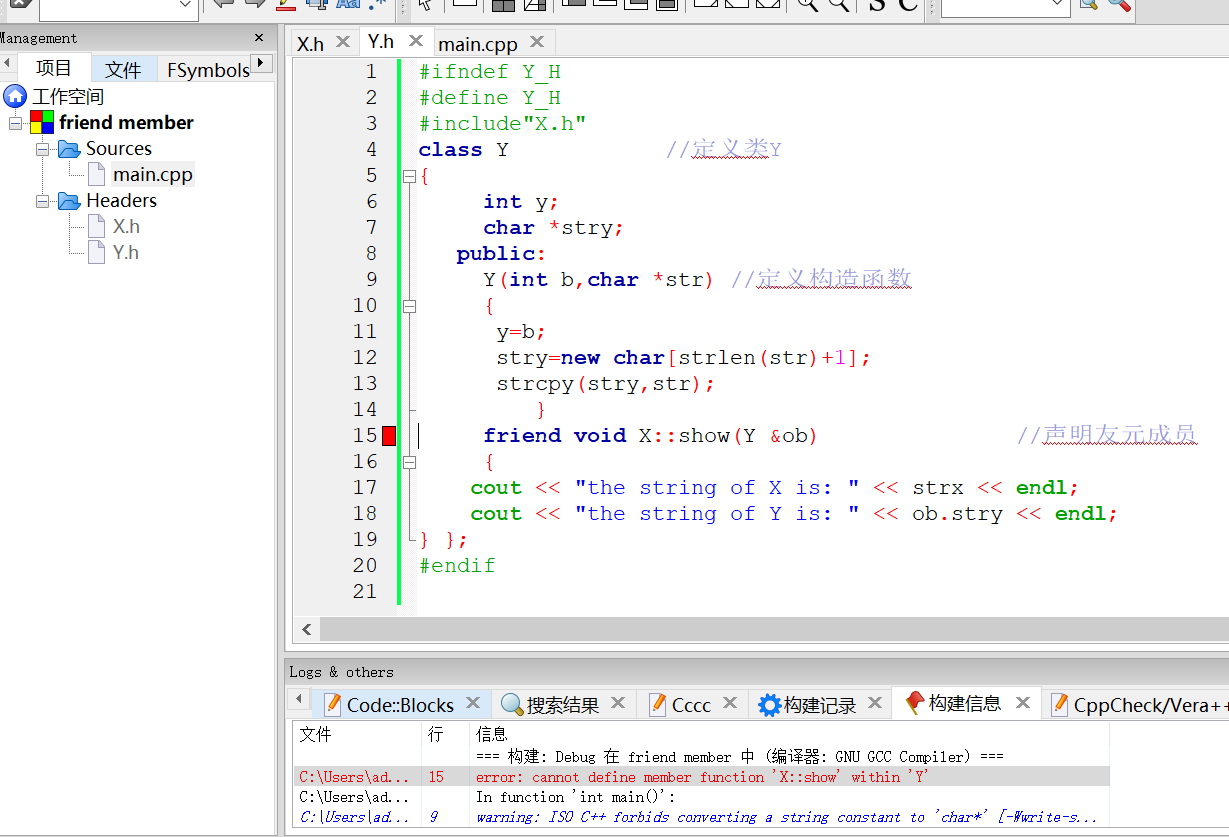
Task: Select the error row for line 15
Action: point(701,777)
